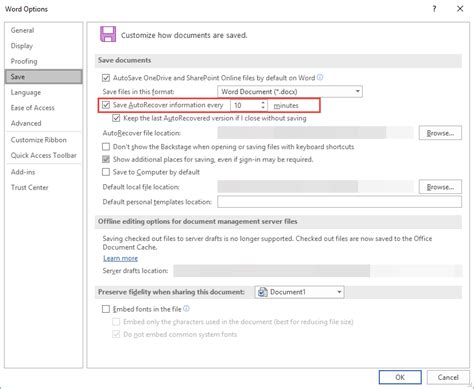Switch to the Proofing category
The image size is (474, 389).
click(x=43, y=61)
